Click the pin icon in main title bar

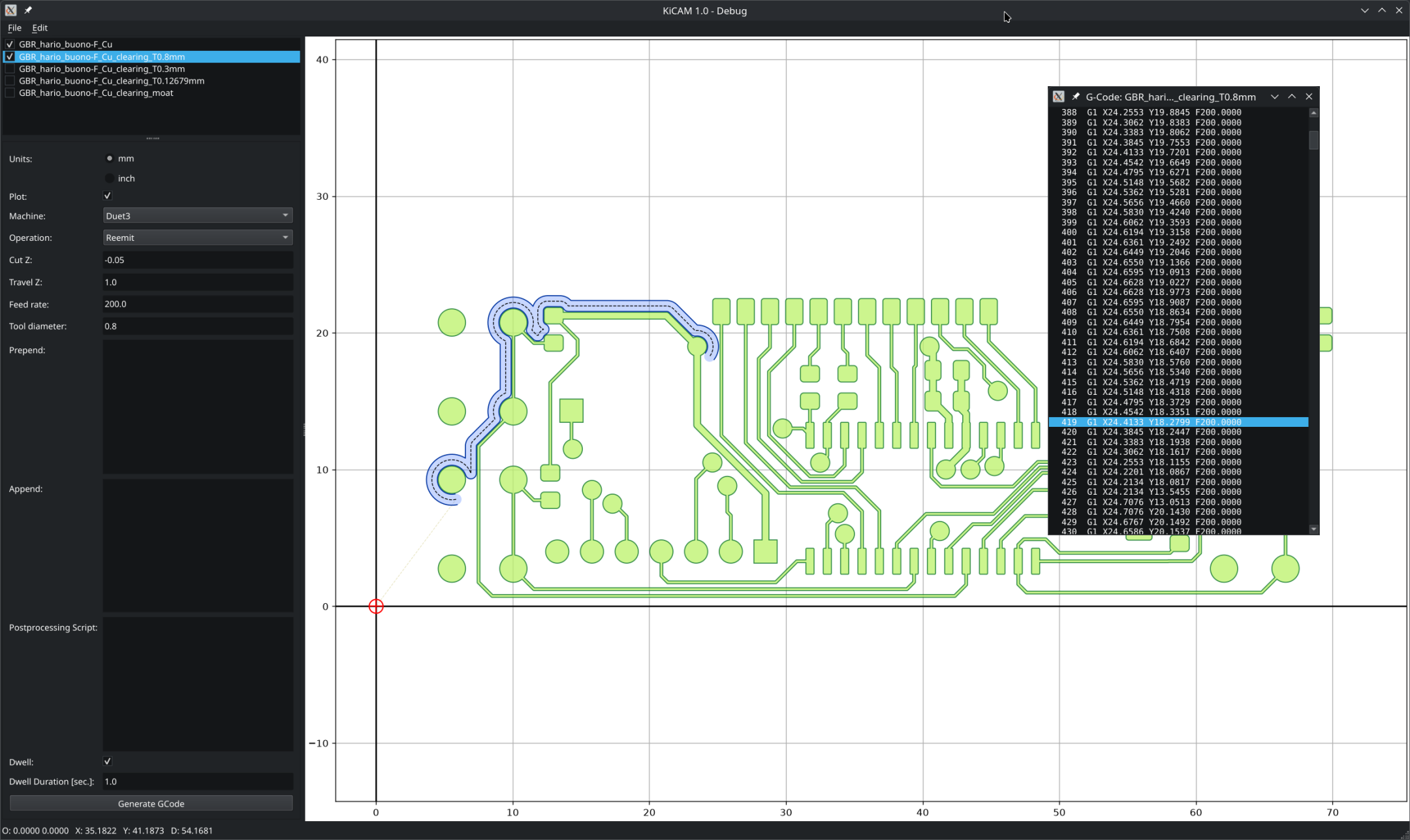(x=28, y=10)
